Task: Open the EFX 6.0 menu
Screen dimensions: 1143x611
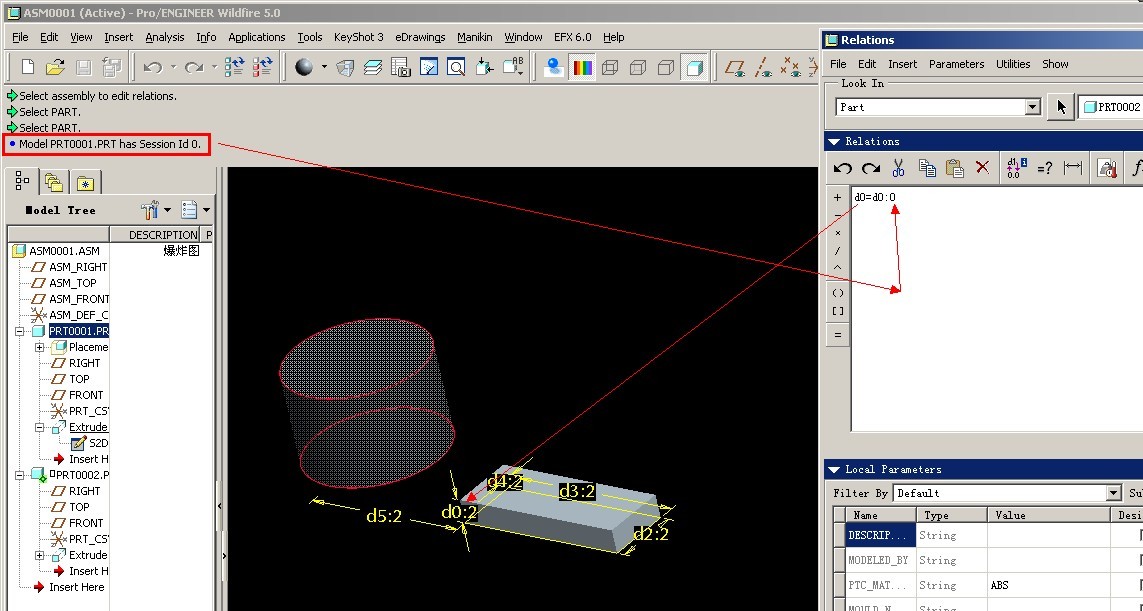Action: coord(573,37)
